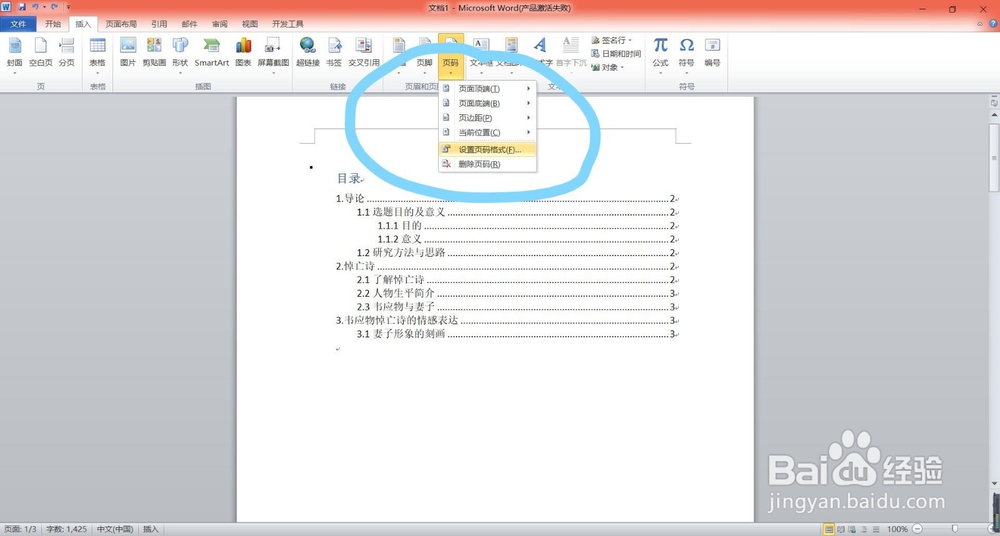
Task: Click the 100% zoom level button
Action: (897, 529)
